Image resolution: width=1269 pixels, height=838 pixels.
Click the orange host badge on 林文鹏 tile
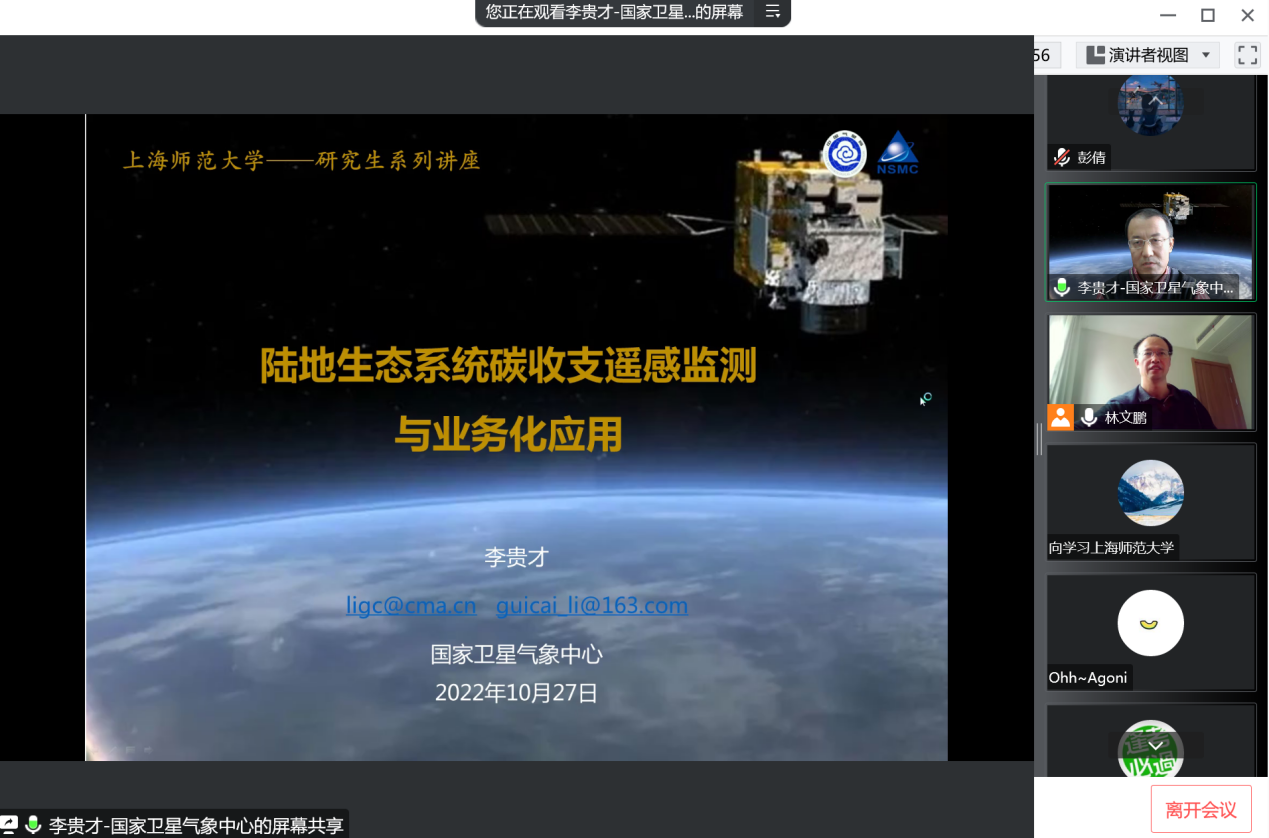tap(1061, 418)
